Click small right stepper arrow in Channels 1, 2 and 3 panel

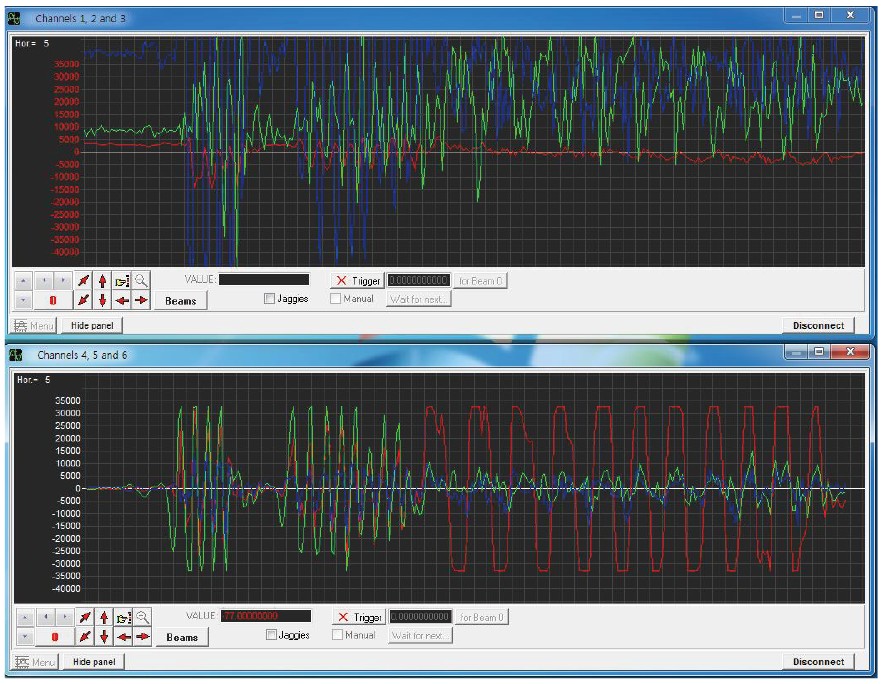coord(63,280)
